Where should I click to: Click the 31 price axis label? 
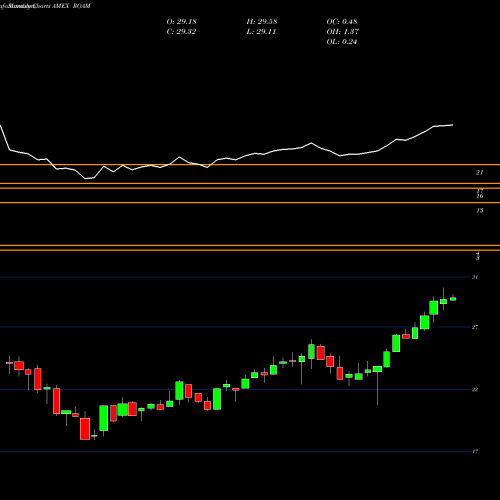coord(475,277)
